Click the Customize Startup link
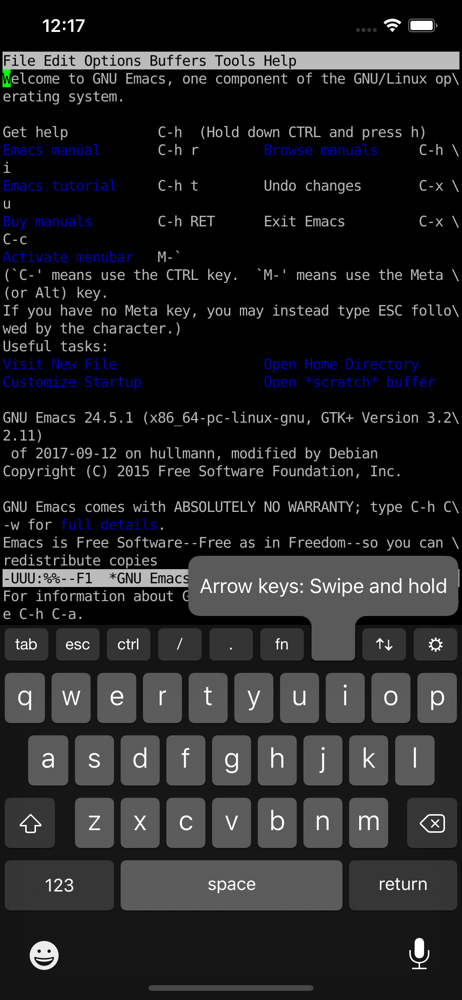The width and height of the screenshot is (462, 1000). (x=72, y=383)
